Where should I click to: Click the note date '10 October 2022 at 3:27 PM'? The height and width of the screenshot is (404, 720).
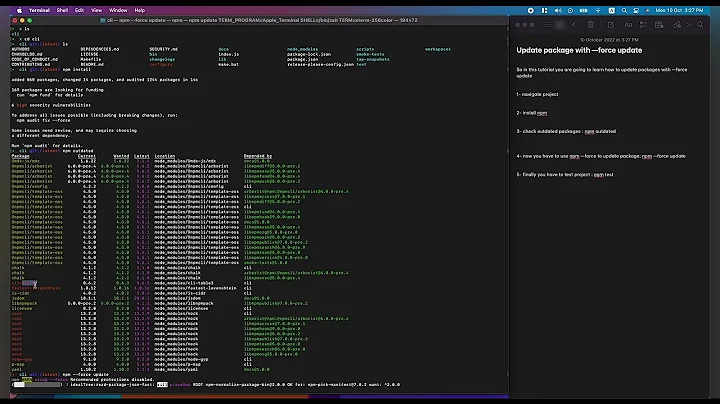[609, 40]
